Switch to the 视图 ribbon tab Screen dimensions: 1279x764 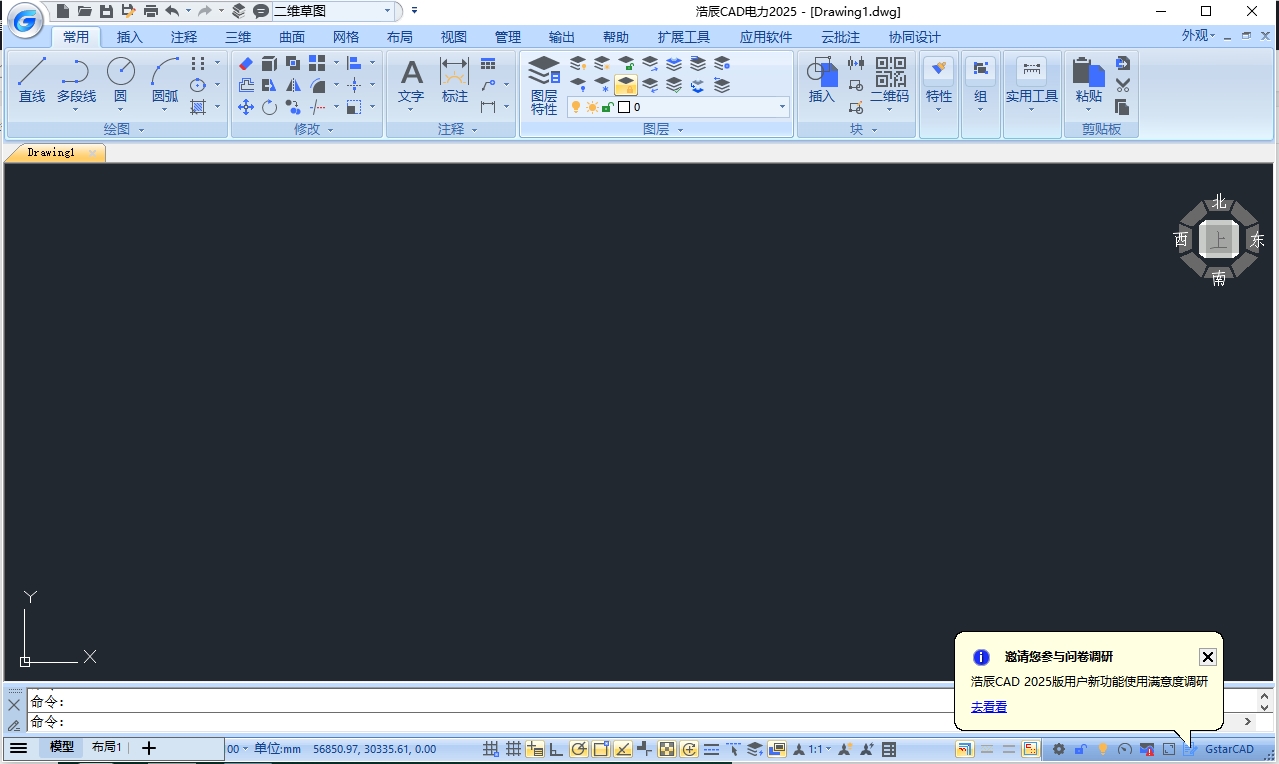pyautogui.click(x=454, y=37)
